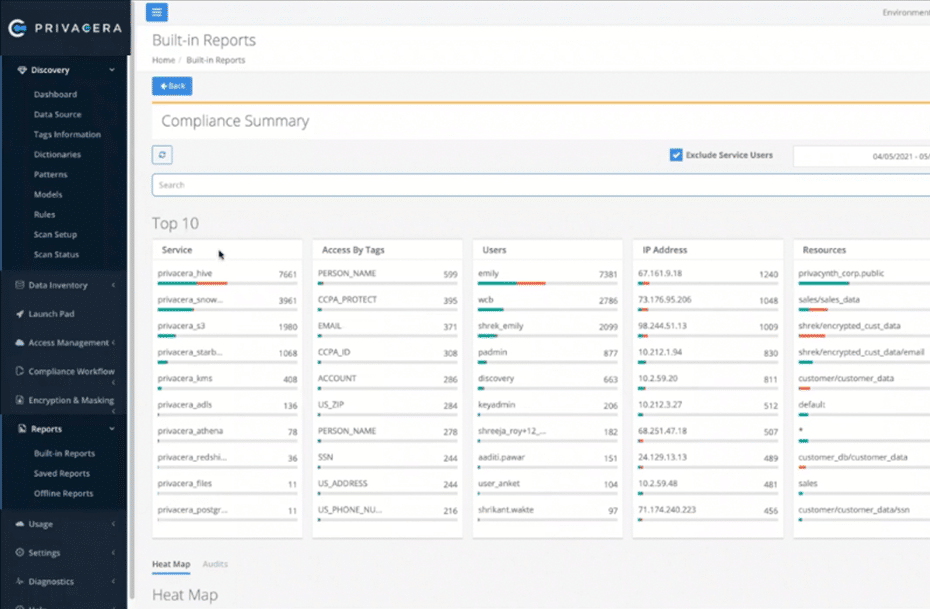Expand the Settings menu chevron
Screen dimensions: 930x609
[x=113, y=553]
